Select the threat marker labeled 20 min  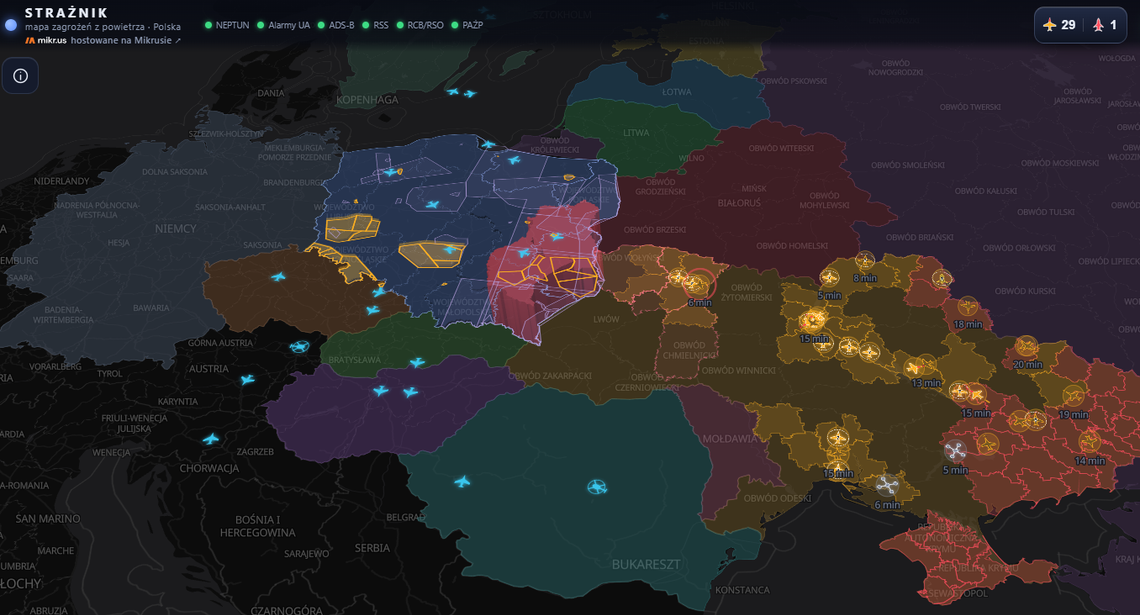[x=1027, y=346]
